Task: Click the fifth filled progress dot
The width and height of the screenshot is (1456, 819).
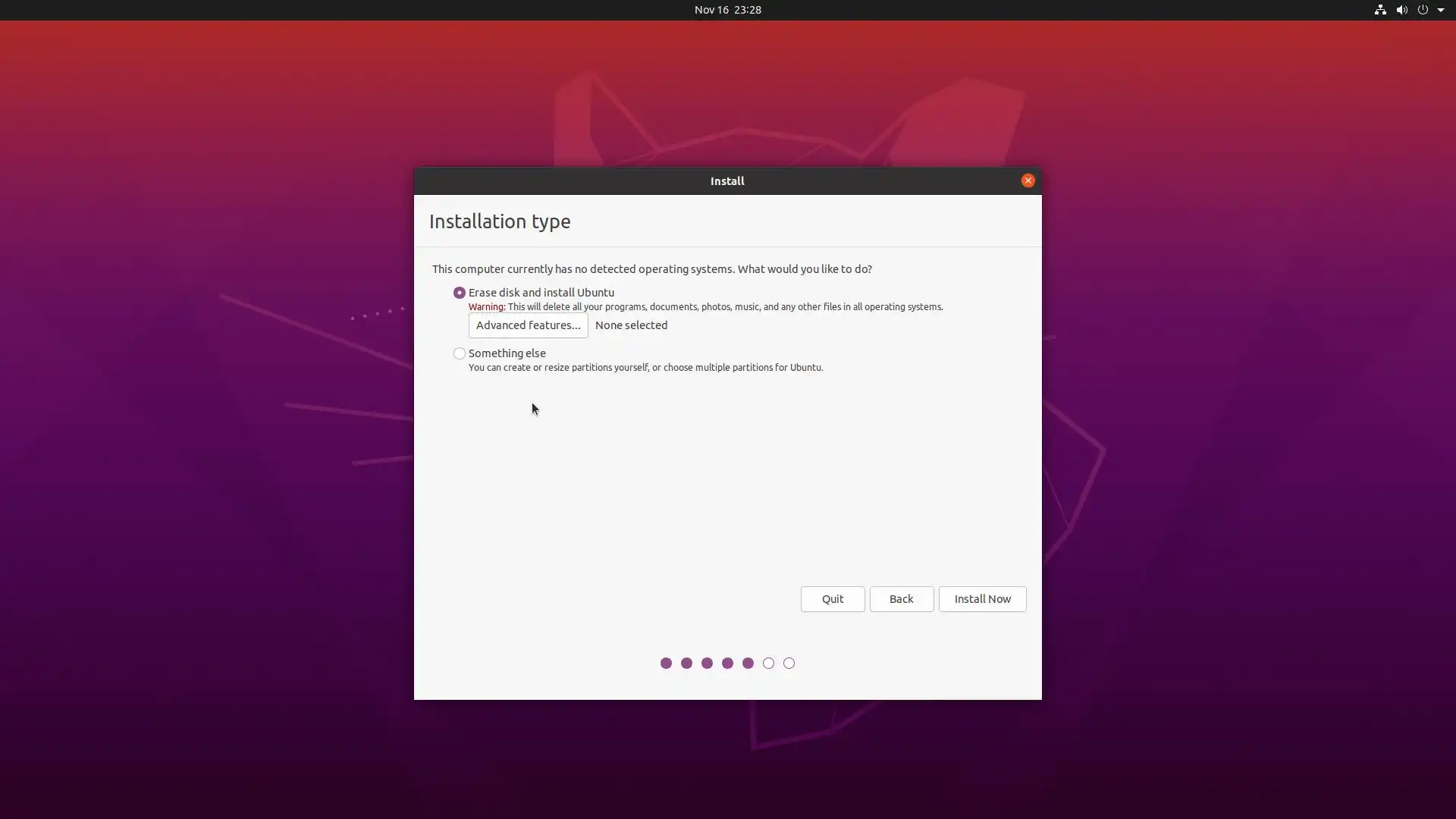Action: click(748, 664)
